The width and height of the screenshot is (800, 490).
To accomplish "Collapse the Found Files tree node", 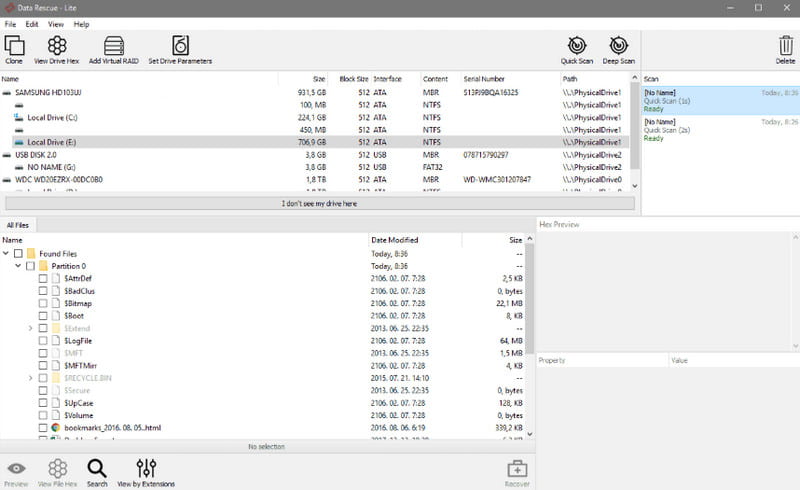I will [6, 253].
